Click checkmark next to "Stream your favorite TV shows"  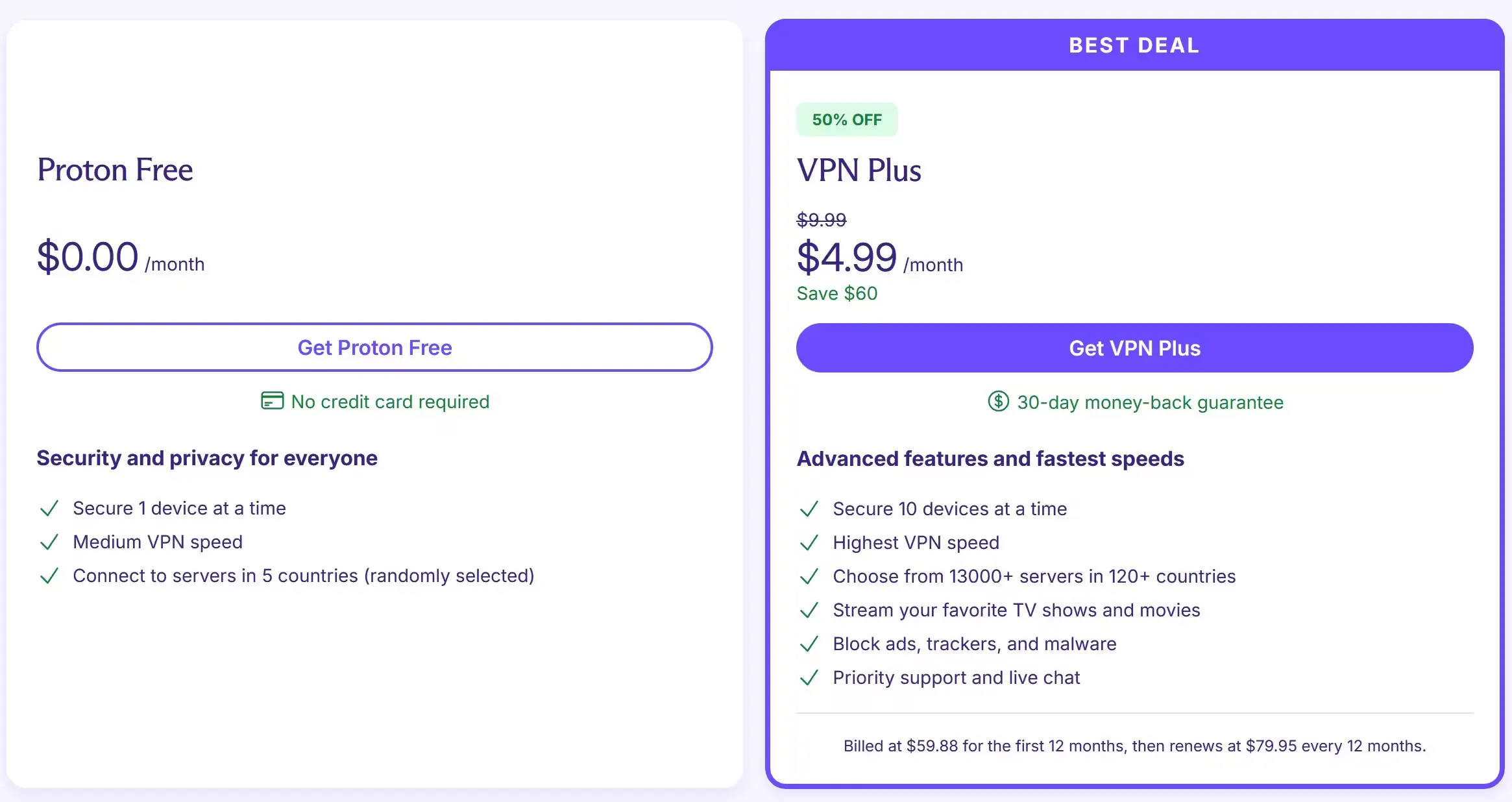point(809,610)
